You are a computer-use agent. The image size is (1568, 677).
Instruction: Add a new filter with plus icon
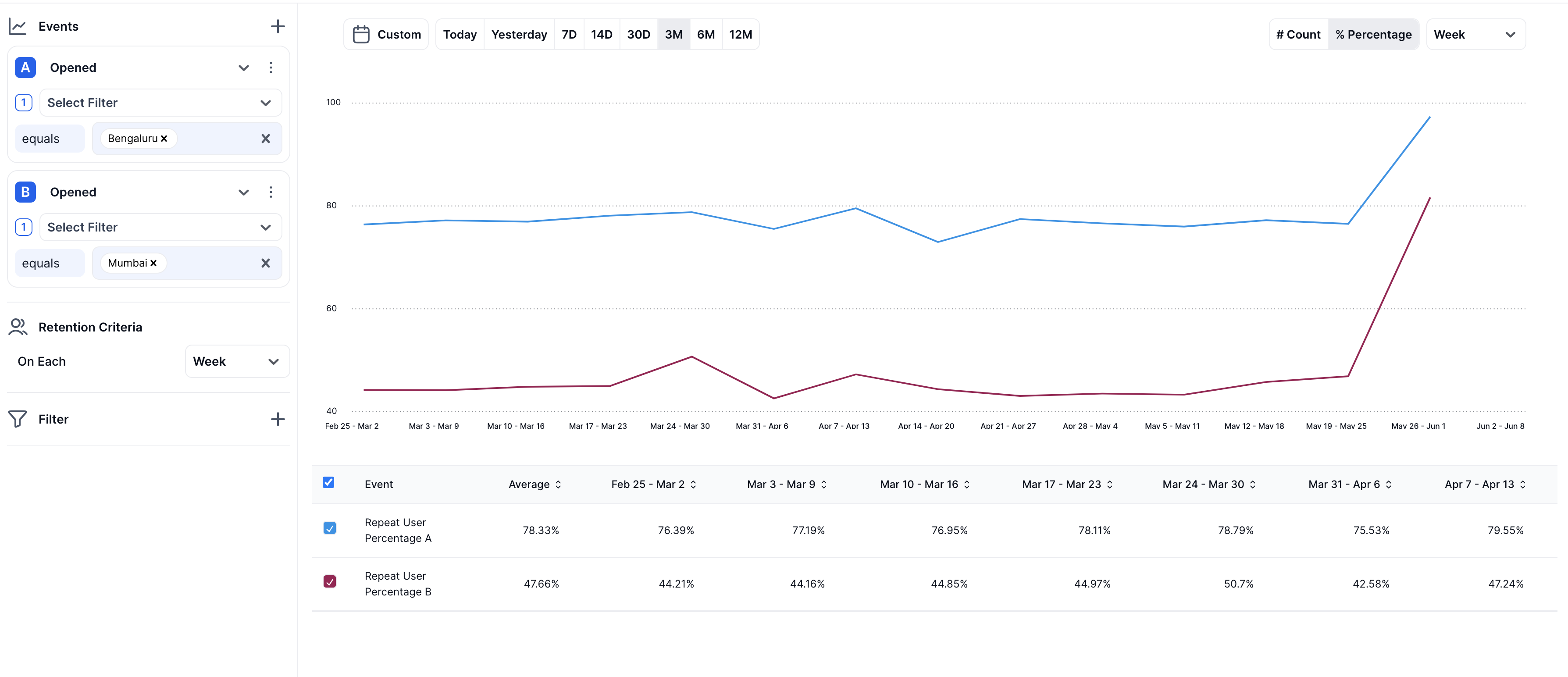[278, 419]
